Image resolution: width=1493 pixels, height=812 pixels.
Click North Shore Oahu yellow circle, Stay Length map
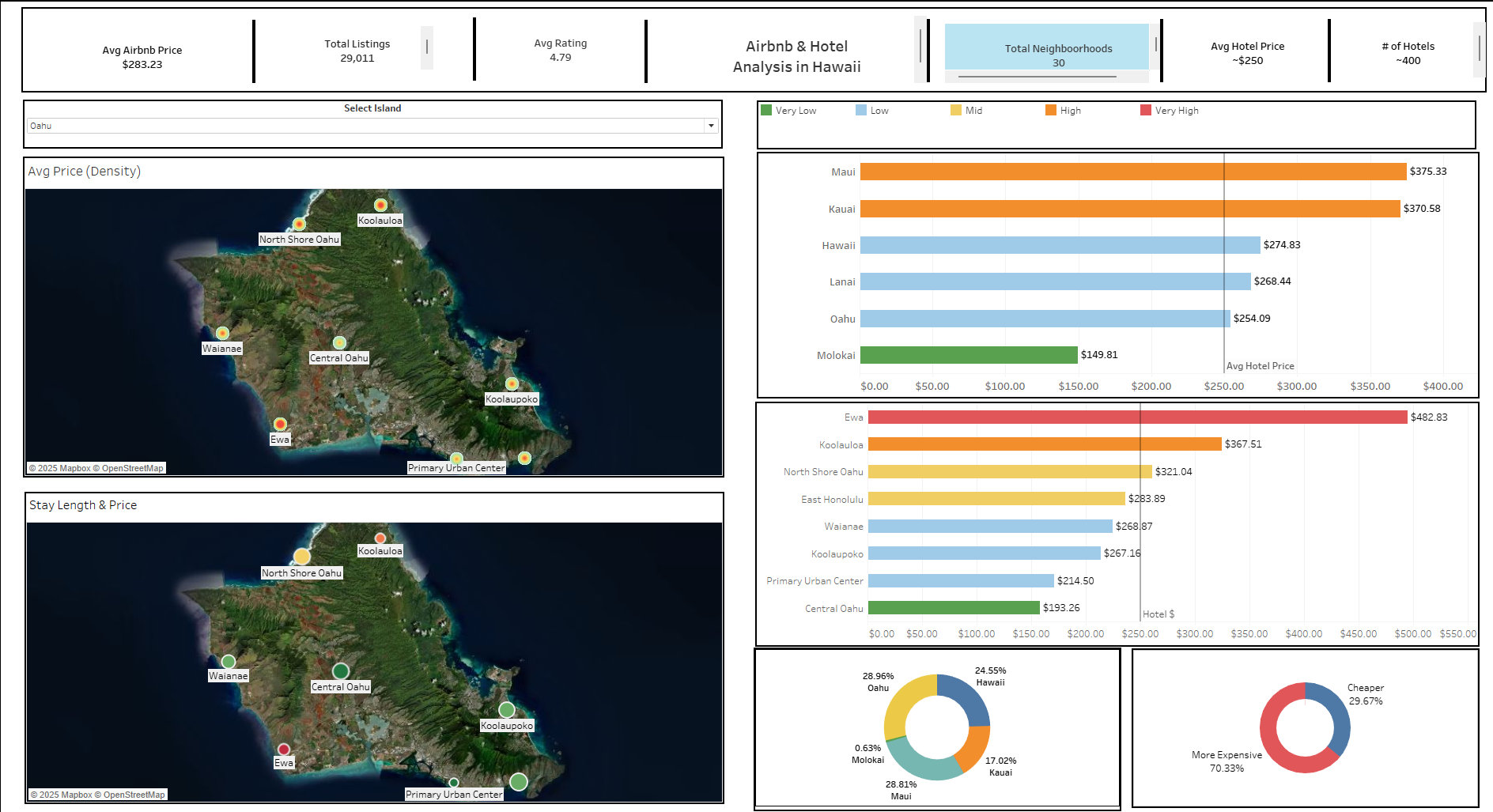pyautogui.click(x=302, y=557)
